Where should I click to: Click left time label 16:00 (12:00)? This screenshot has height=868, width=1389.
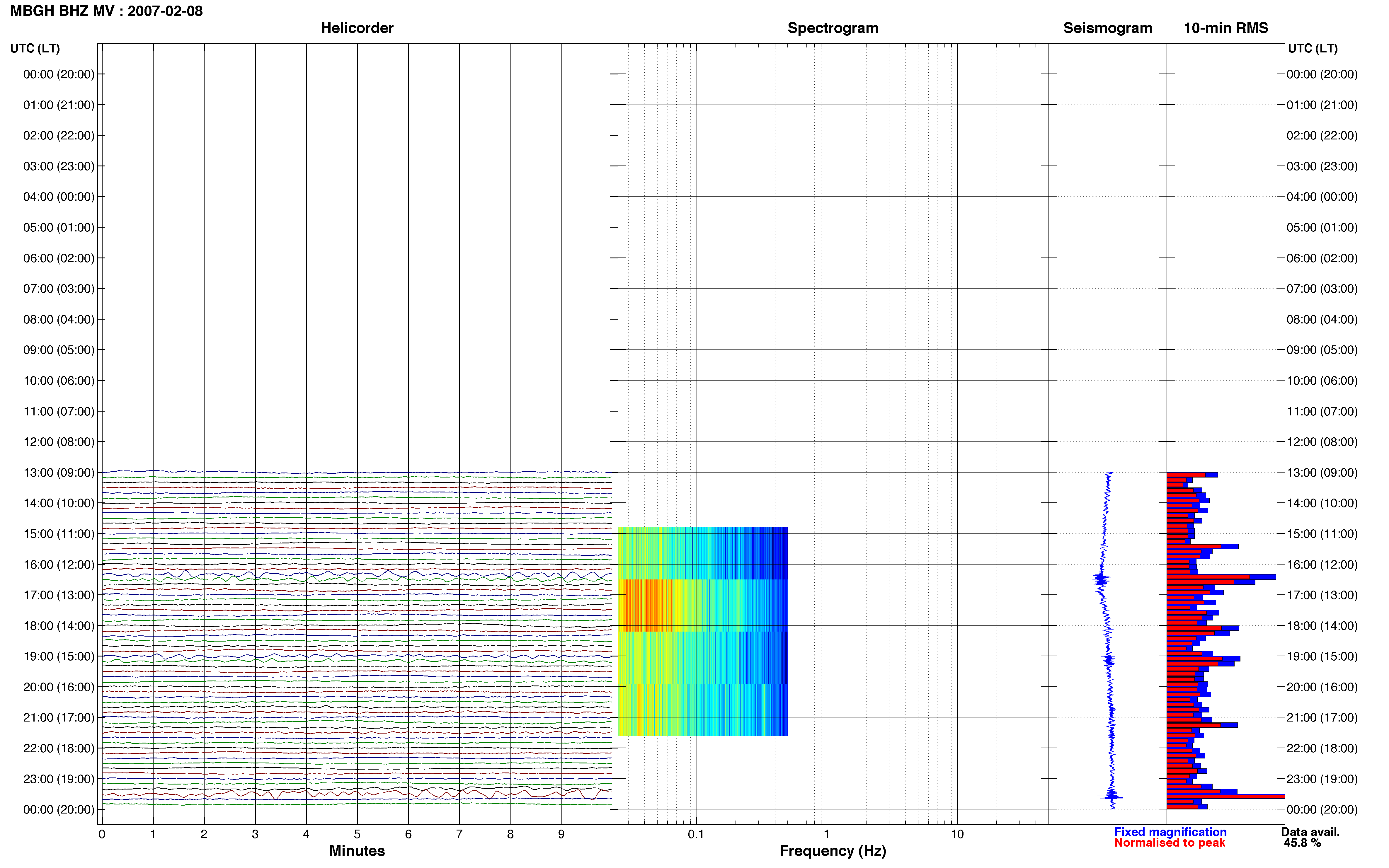(x=59, y=564)
